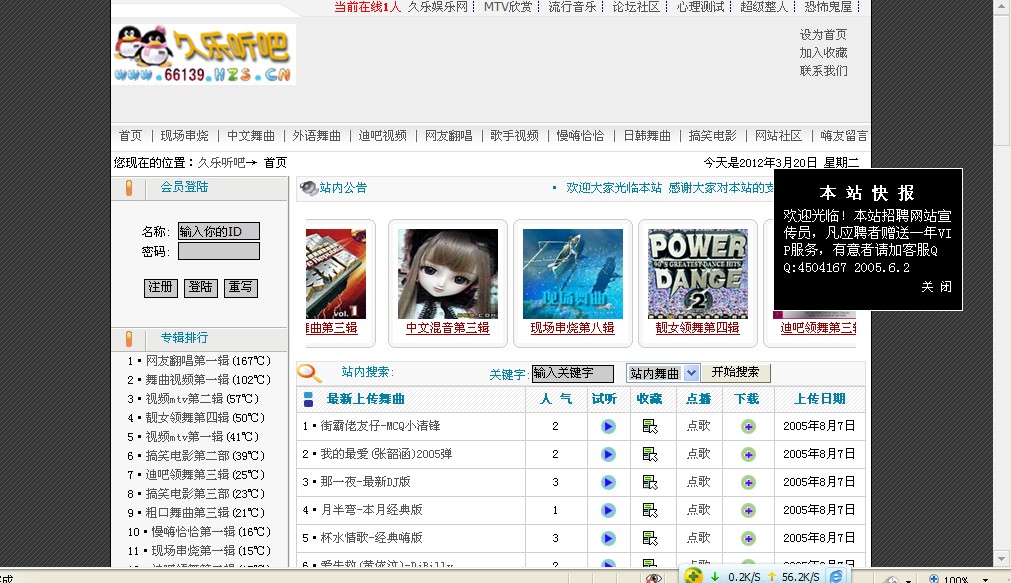Image resolution: width=1011 pixels, height=583 pixels.
Task: Open the 心理测试 top link
Action: pos(700,7)
